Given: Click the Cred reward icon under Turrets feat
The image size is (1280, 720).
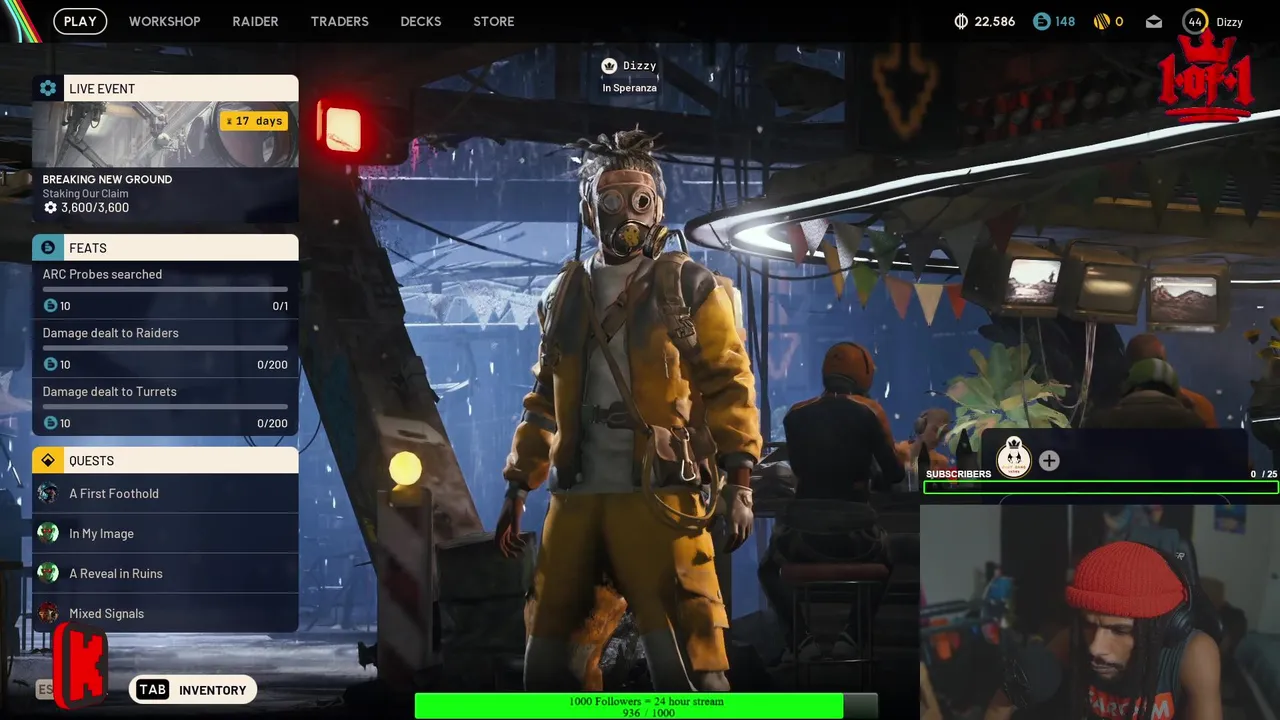Looking at the screenshot, I should pos(51,424).
